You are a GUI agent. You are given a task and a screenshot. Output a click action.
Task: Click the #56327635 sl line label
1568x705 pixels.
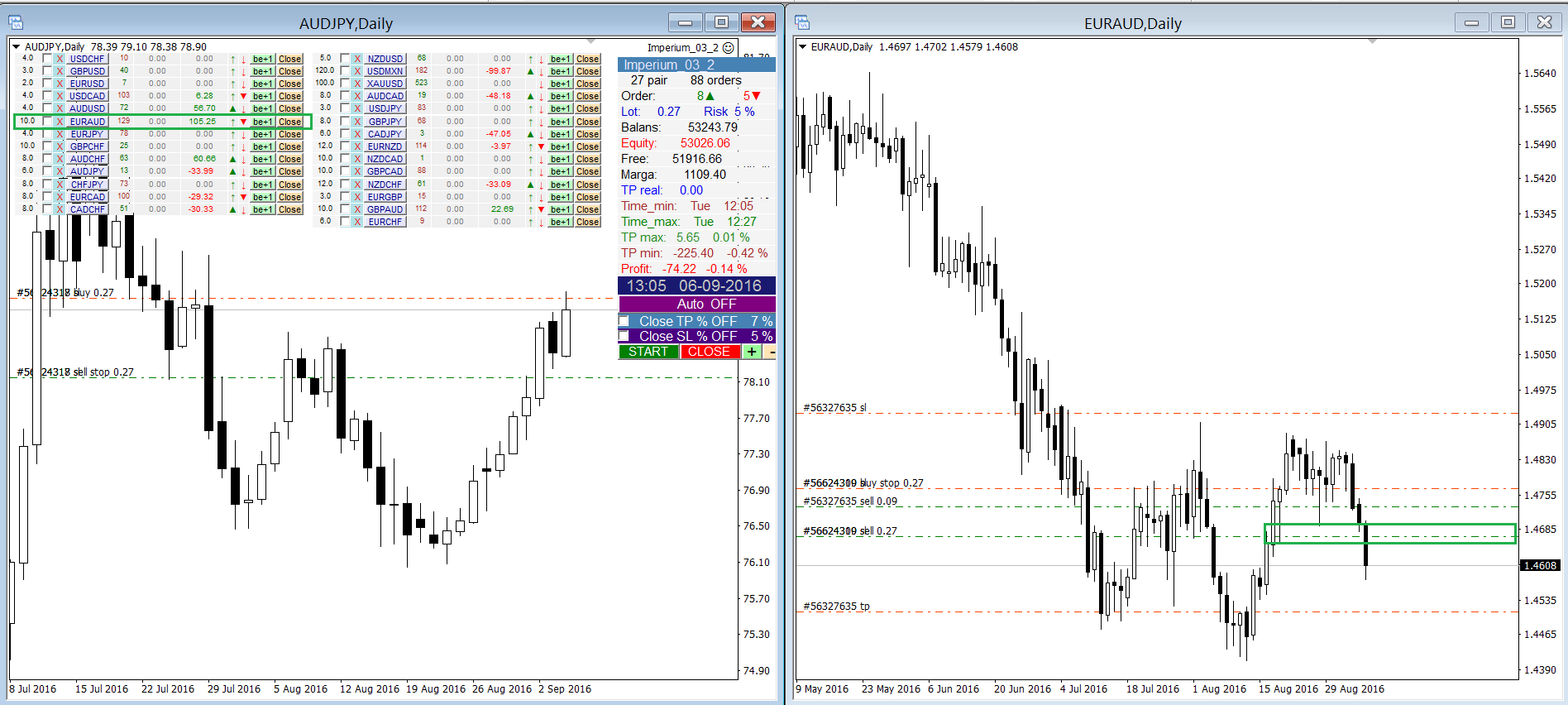tap(835, 408)
